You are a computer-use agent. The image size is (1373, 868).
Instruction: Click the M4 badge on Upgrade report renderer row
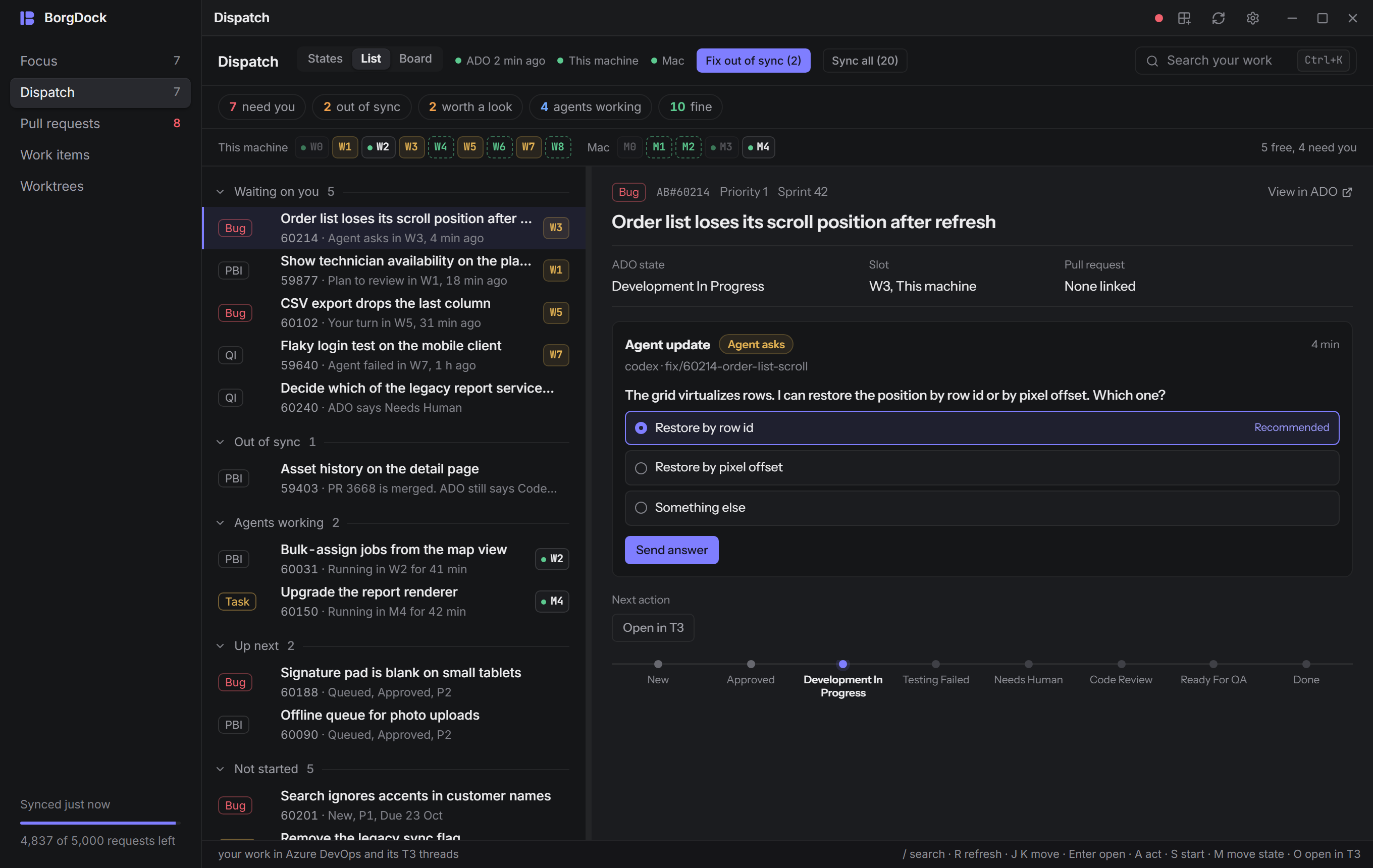tap(552, 601)
